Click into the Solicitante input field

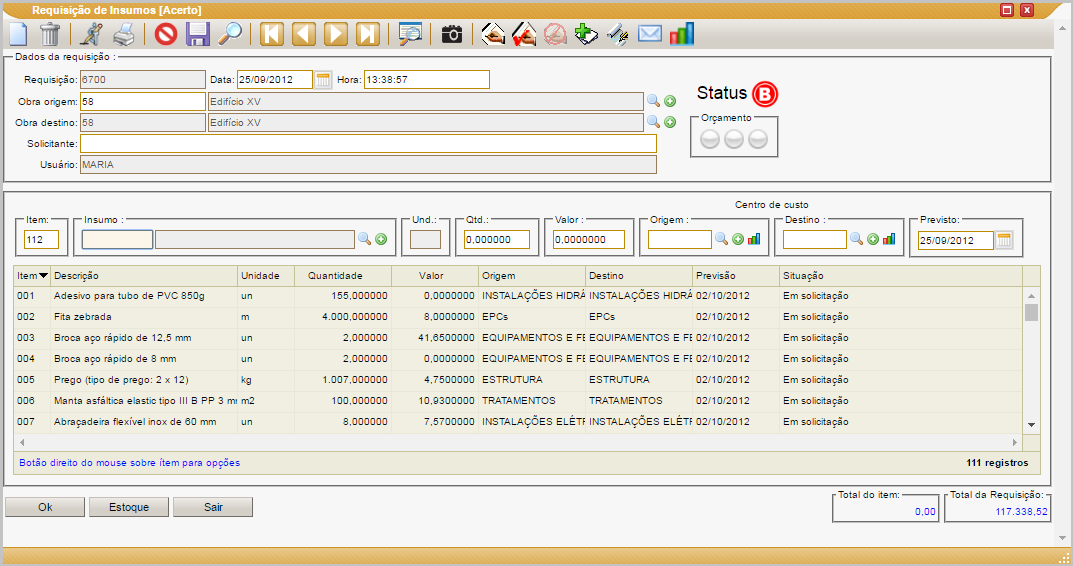coord(368,144)
